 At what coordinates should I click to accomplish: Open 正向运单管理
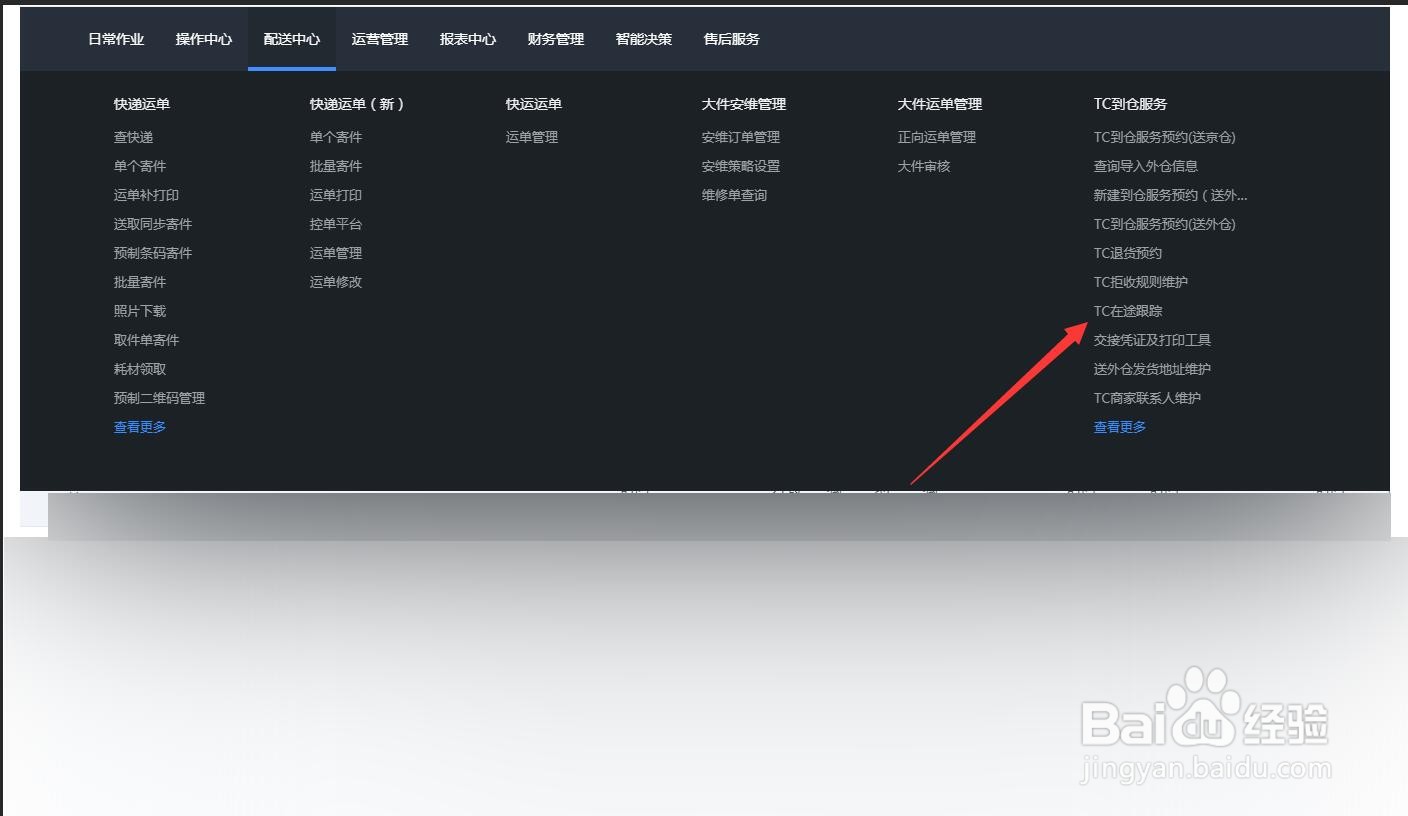pos(937,137)
